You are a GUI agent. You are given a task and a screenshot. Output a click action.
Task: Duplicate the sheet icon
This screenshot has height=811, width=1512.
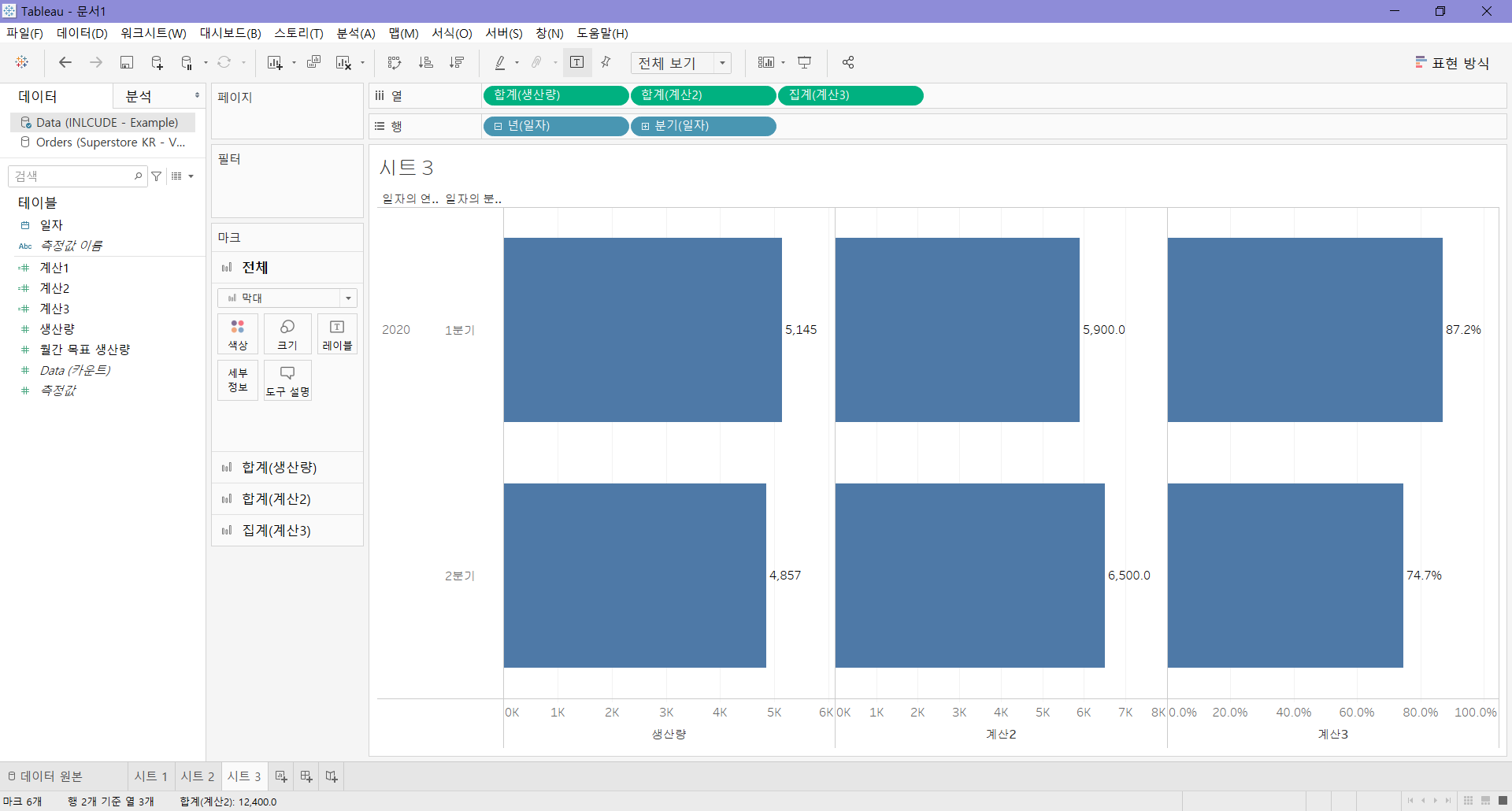pos(313,62)
